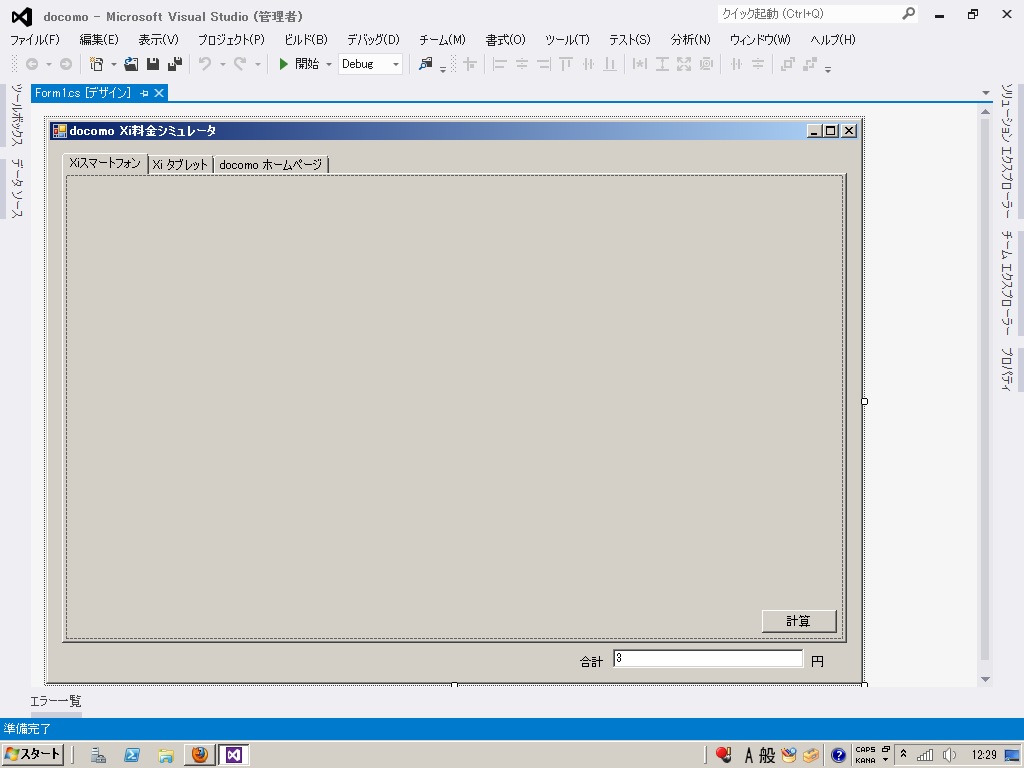1024x768 pixels.
Task: Click the Align Lefts layout icon
Action: 500,64
